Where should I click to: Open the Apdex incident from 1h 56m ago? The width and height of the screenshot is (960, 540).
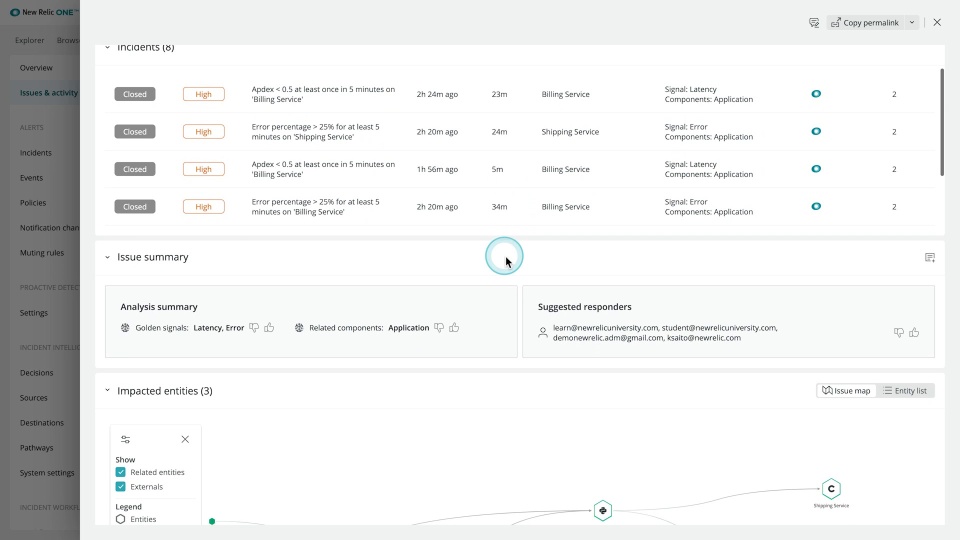pyautogui.click(x=323, y=169)
